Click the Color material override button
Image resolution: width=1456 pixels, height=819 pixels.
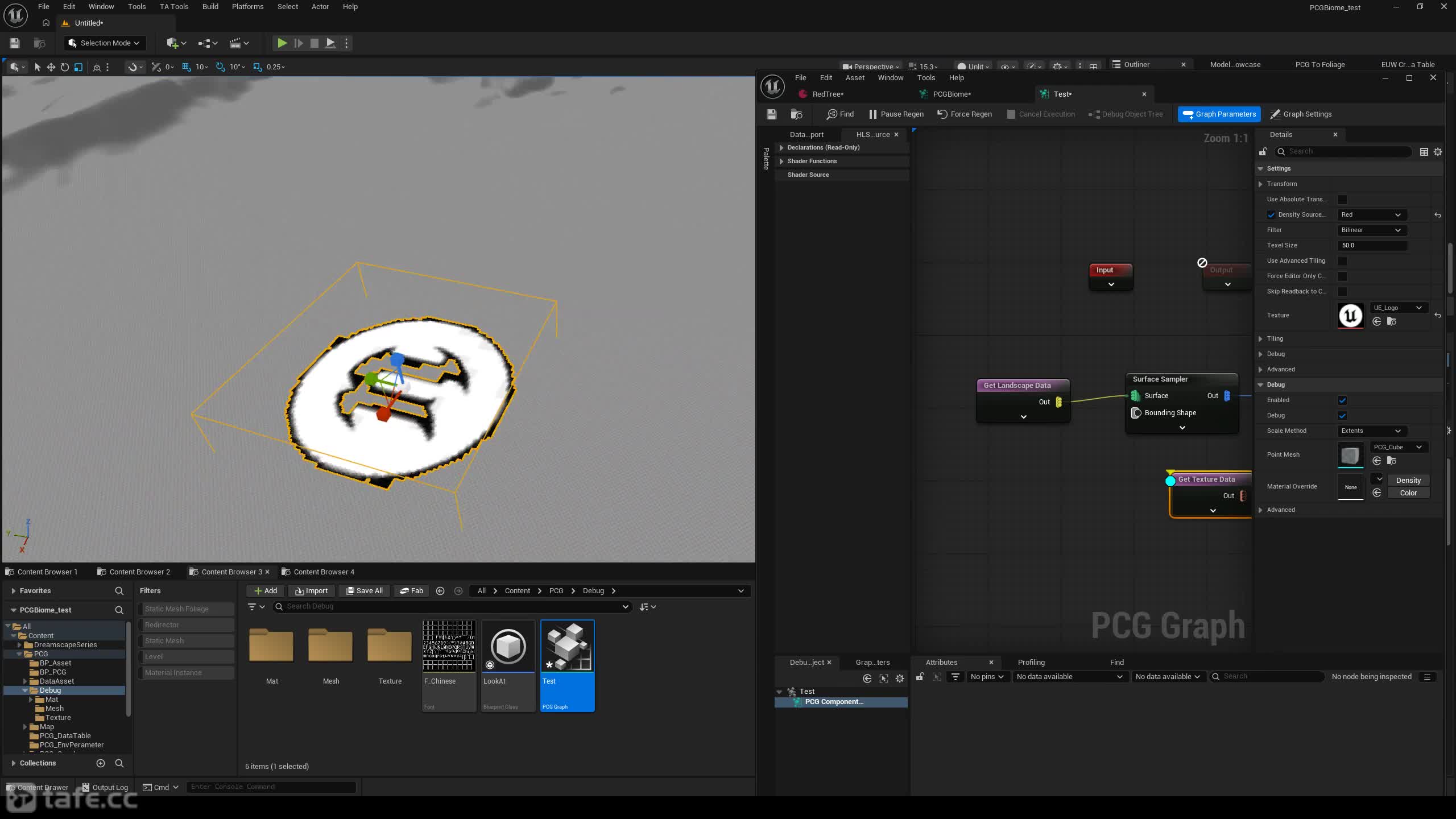tap(1408, 493)
